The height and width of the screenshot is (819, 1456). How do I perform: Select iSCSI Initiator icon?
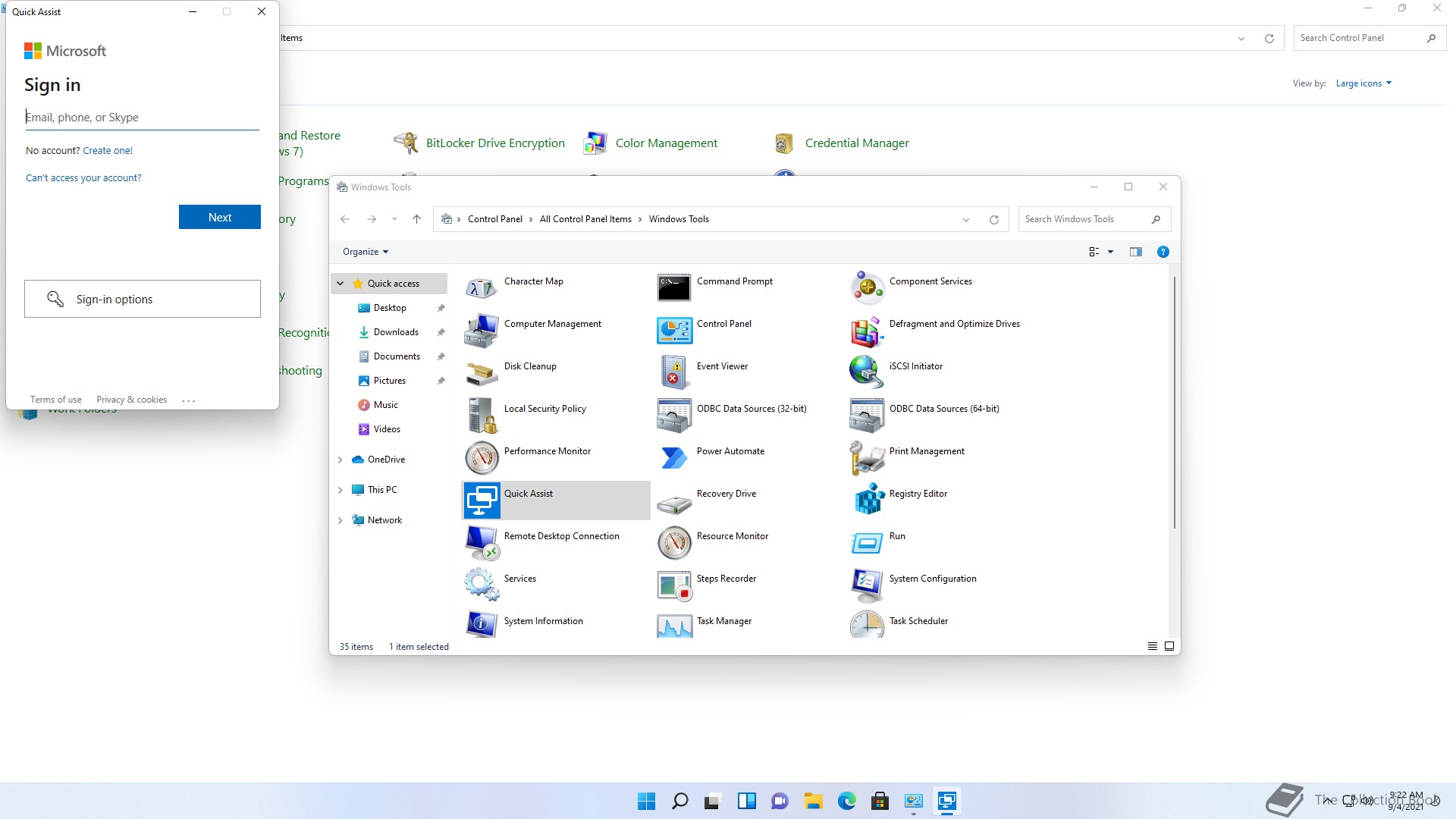(867, 373)
